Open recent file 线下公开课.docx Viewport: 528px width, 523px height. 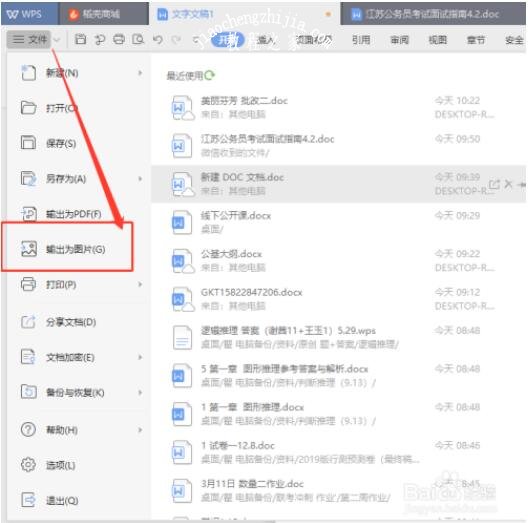tap(338, 222)
